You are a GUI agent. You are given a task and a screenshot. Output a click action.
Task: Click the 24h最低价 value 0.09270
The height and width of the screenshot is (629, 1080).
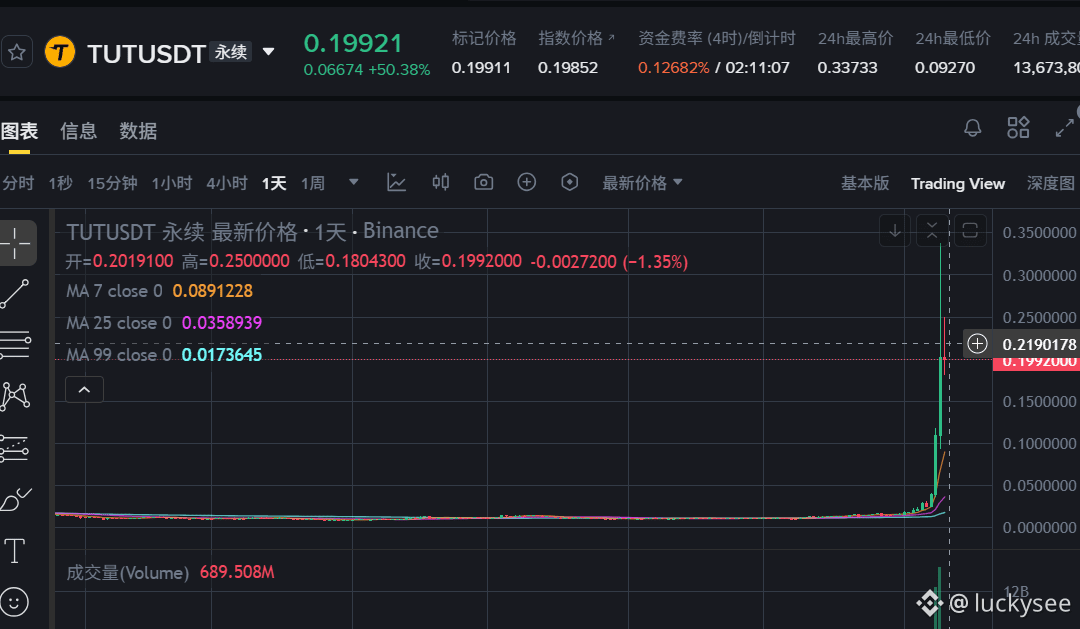pos(944,68)
